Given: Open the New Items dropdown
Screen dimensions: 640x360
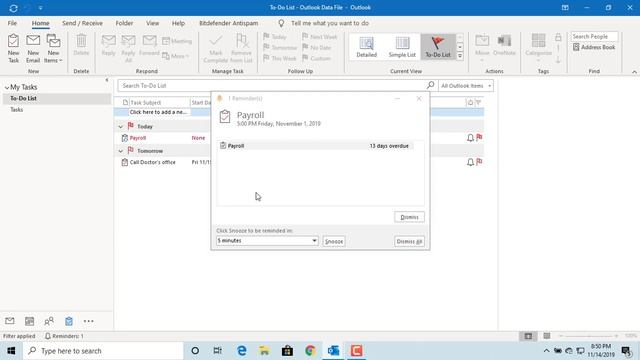Looking at the screenshot, I should click(53, 48).
